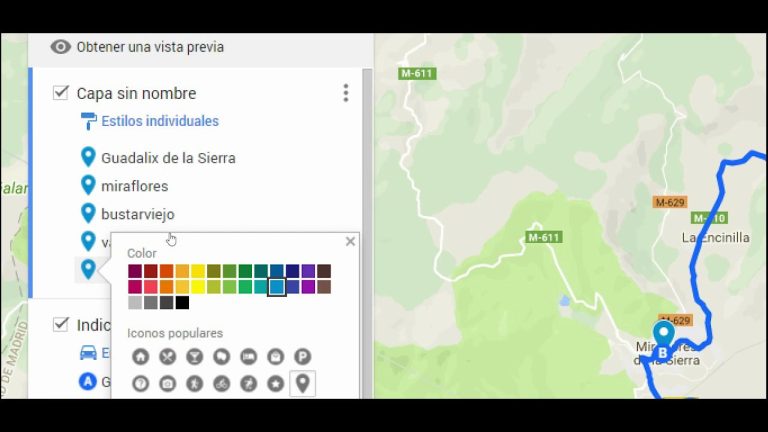Choose the camera icon
The image size is (768, 432).
point(168,384)
